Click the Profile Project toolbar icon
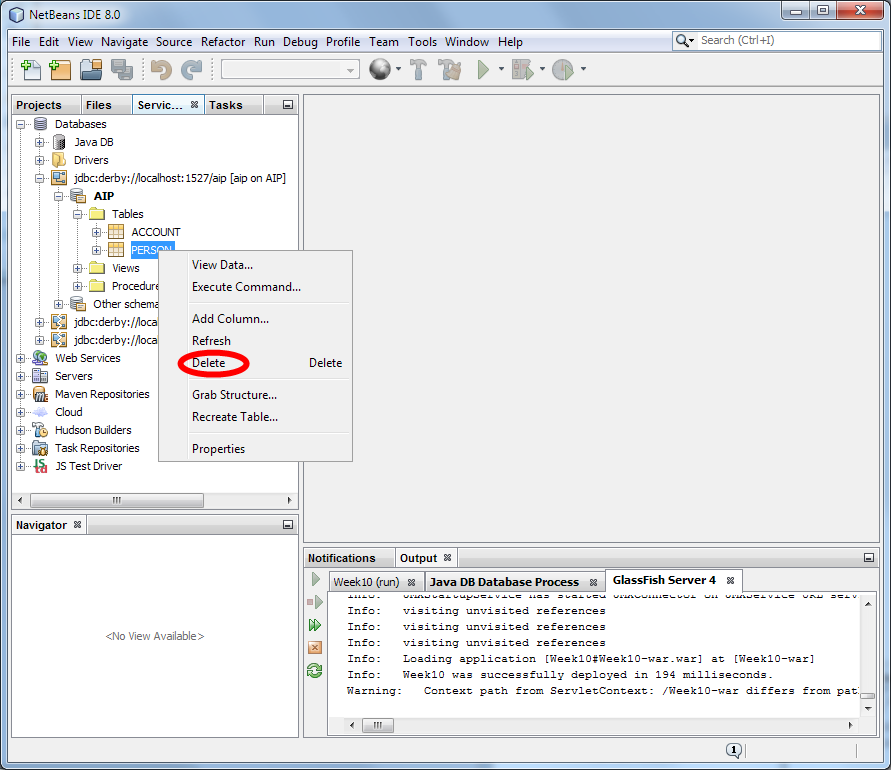The height and width of the screenshot is (770, 891). pyautogui.click(x=563, y=69)
